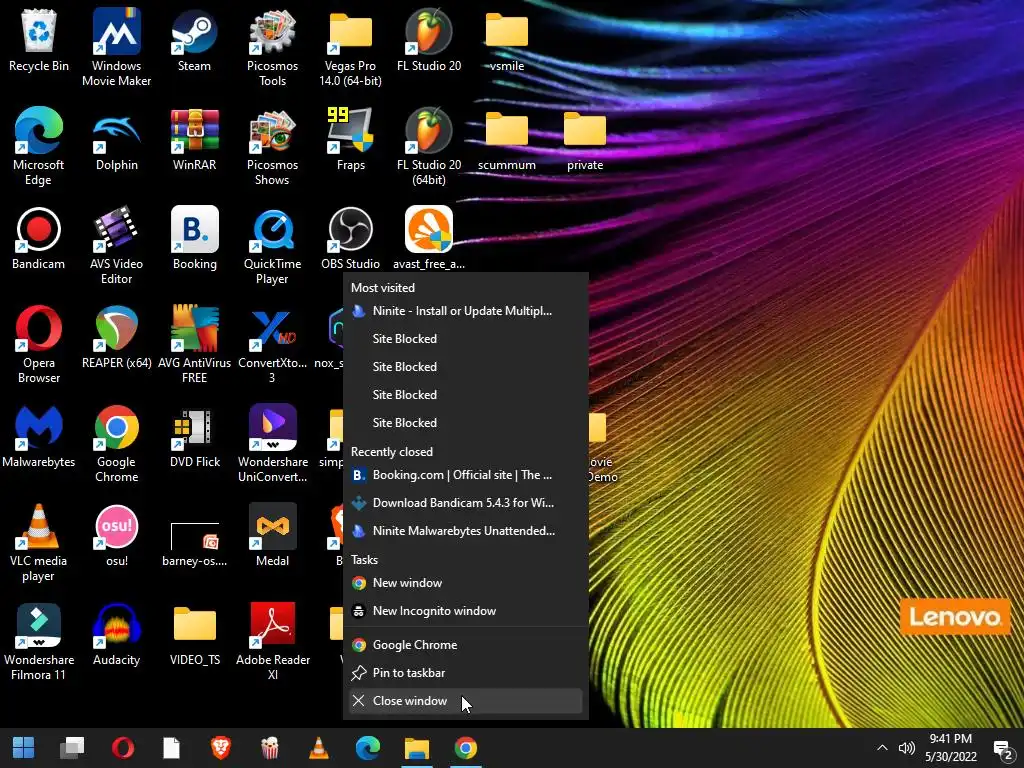Select Wondershare Filmora 11 icon
1024x768 pixels.
click(x=39, y=642)
